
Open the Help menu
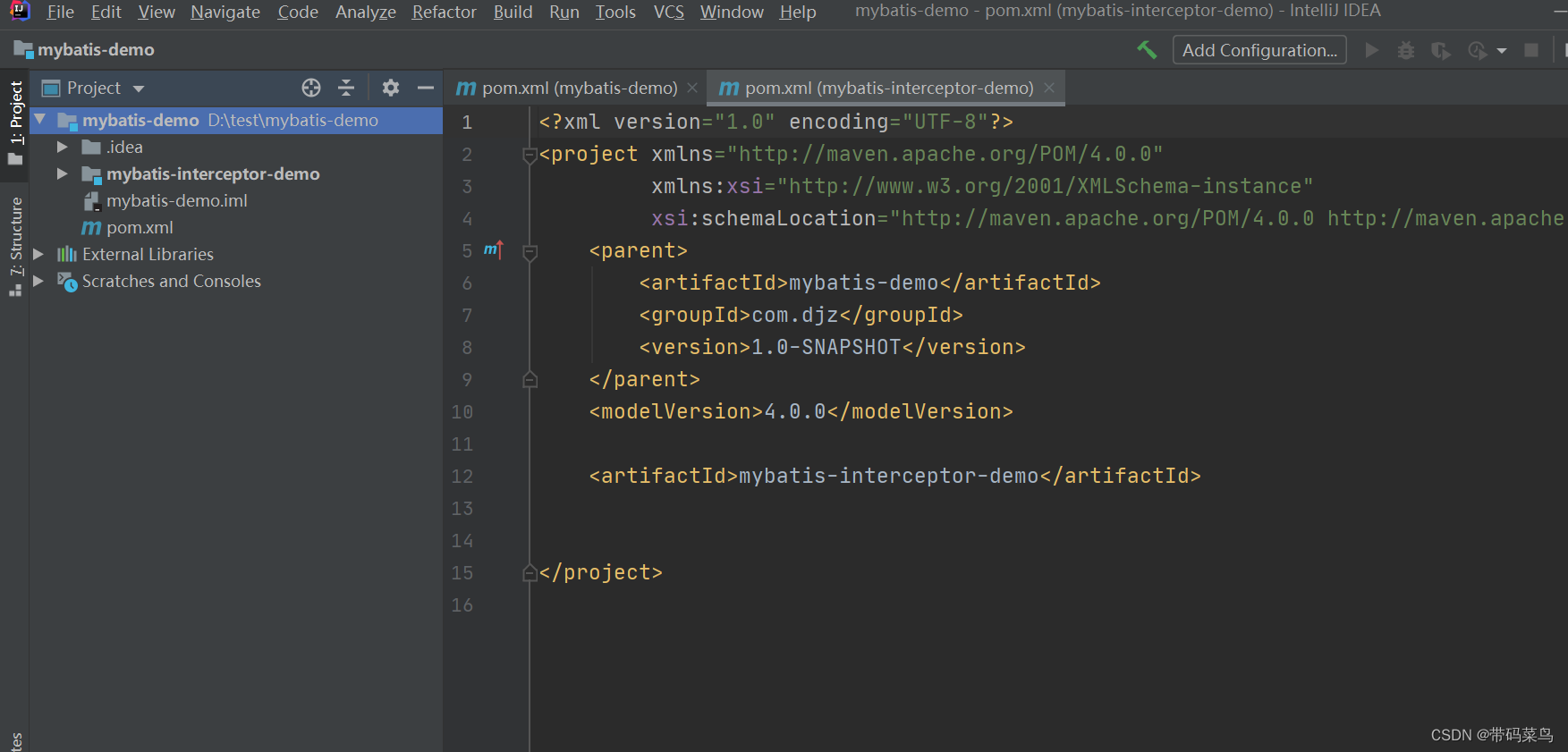pyautogui.click(x=798, y=12)
